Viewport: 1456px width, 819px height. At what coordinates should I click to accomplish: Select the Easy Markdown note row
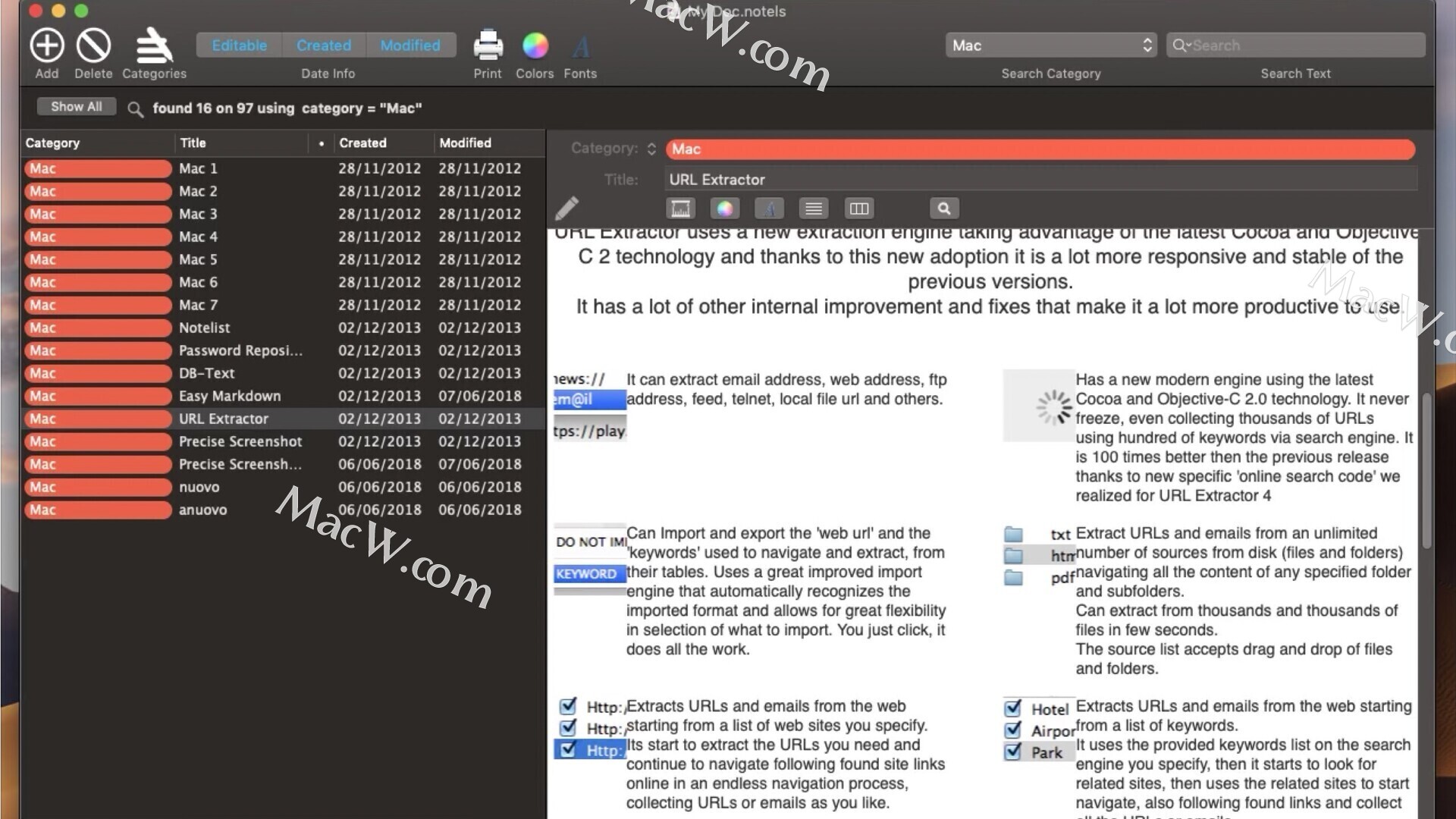pyautogui.click(x=284, y=396)
